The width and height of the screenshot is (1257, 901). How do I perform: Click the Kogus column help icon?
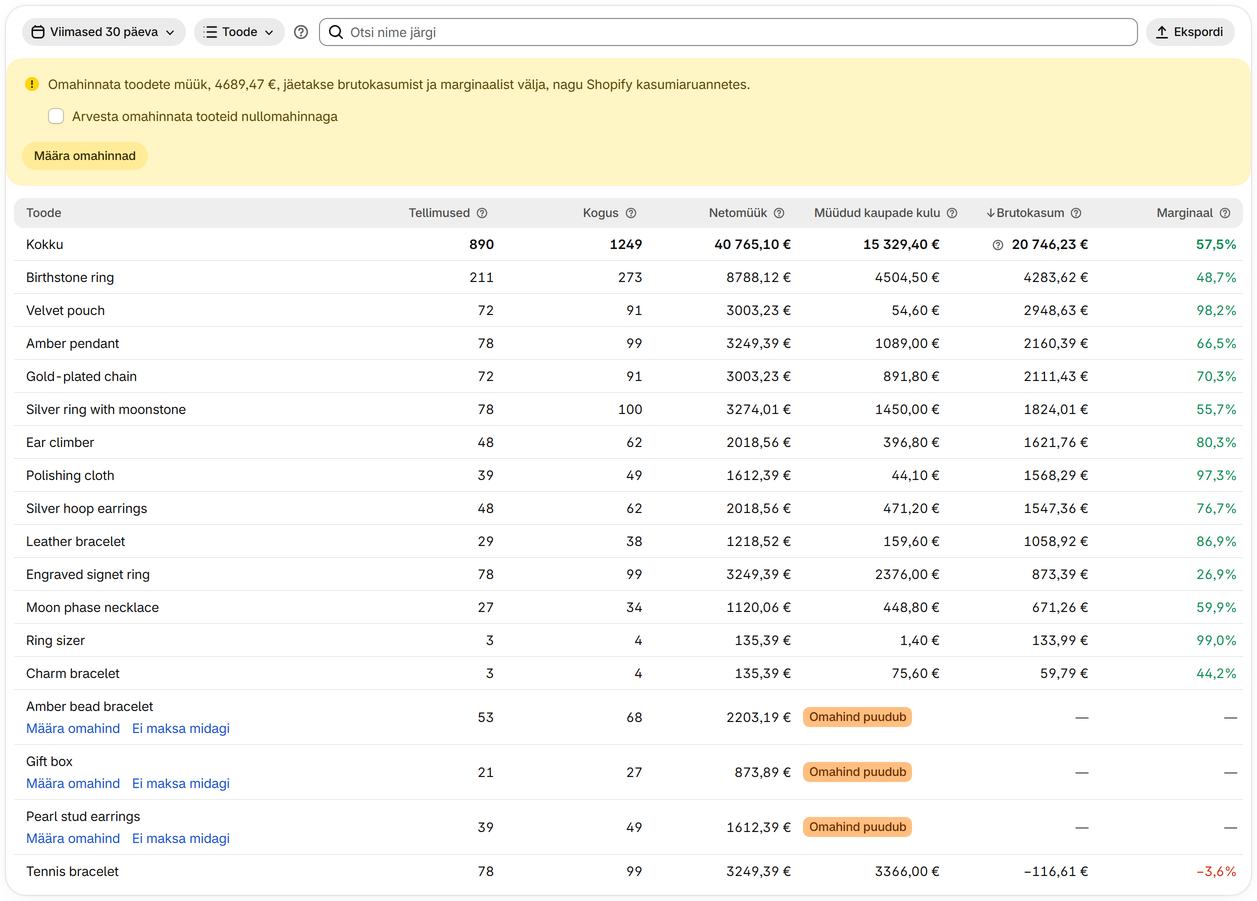(631, 213)
